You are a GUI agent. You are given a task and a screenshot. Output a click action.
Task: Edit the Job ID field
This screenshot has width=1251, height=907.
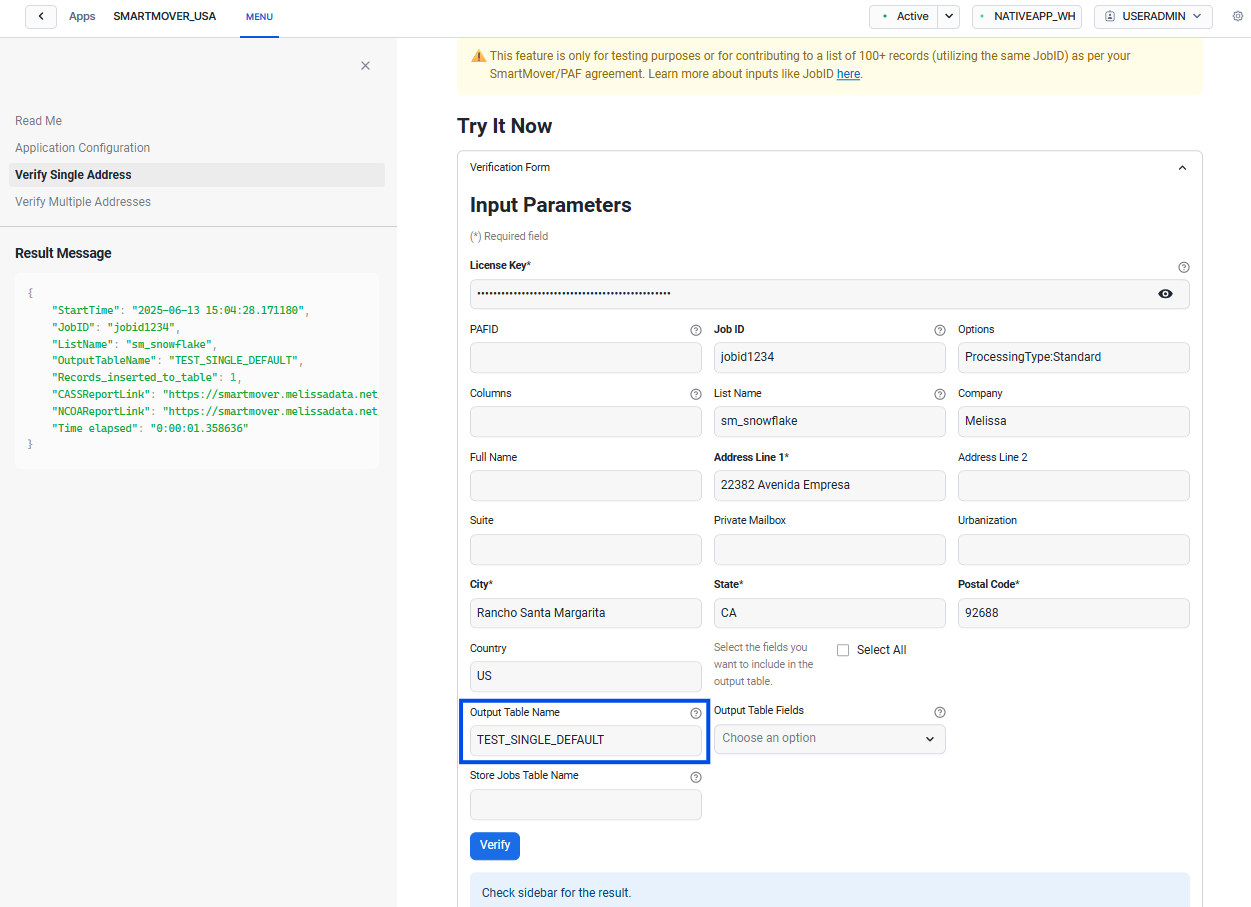coord(830,358)
